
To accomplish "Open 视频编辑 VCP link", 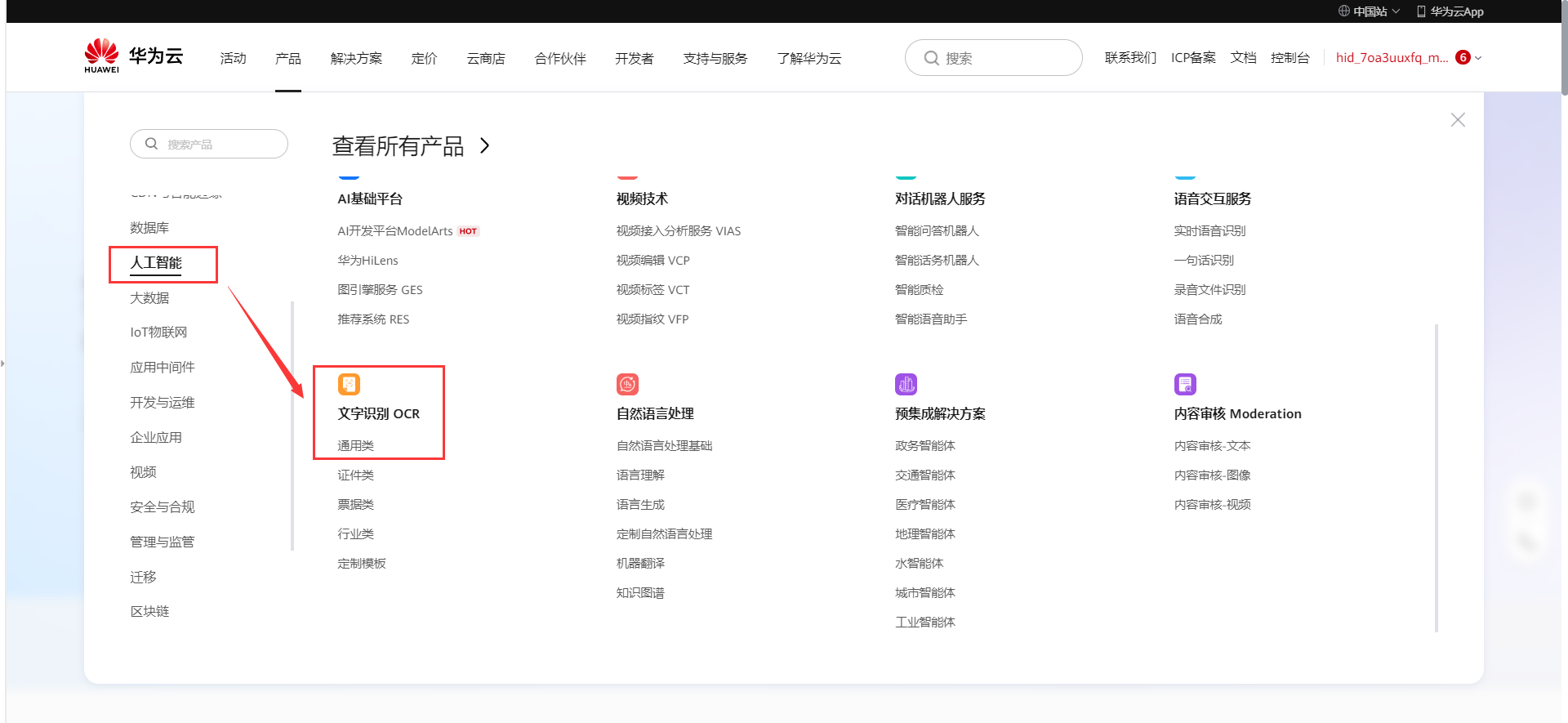I will 653,261.
